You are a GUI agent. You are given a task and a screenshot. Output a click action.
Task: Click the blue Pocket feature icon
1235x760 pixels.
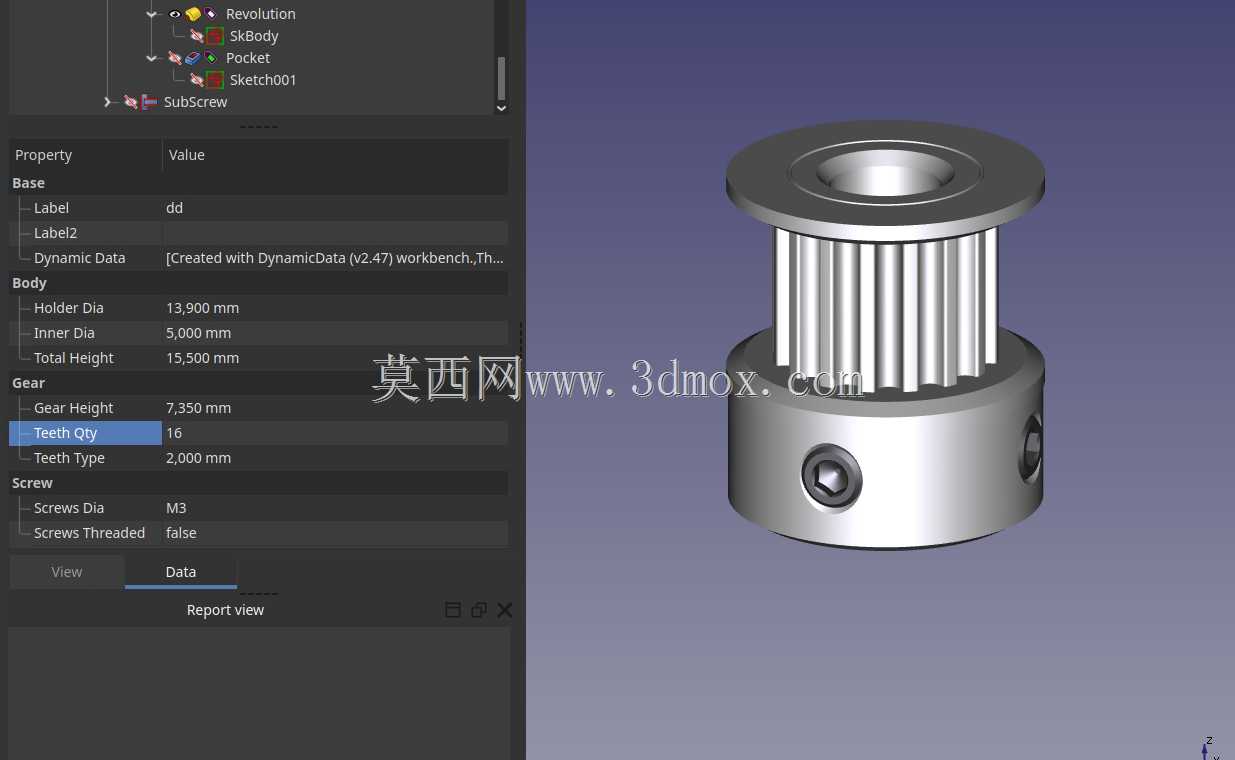193,58
